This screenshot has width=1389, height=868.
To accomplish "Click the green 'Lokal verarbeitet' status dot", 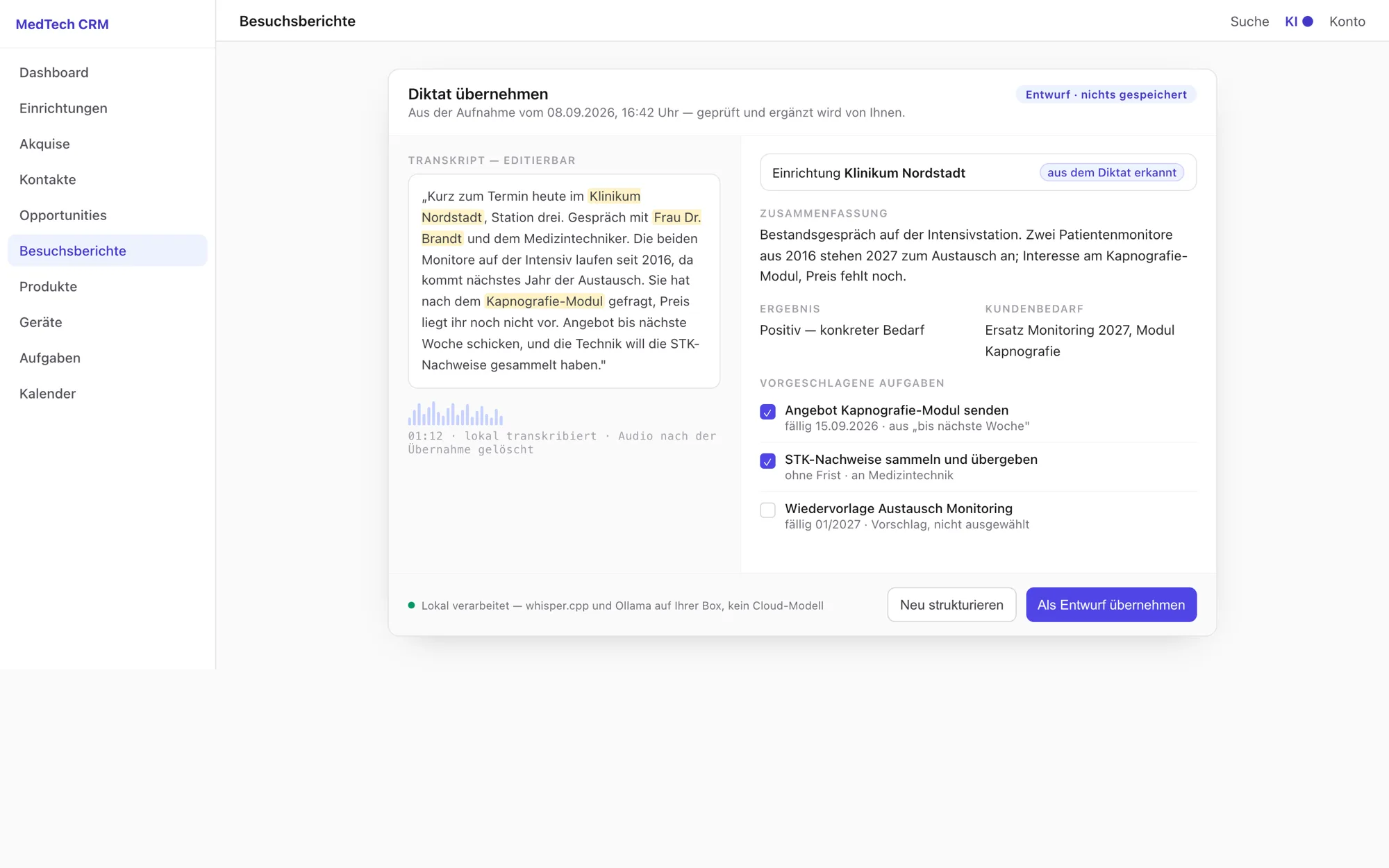I will click(411, 606).
